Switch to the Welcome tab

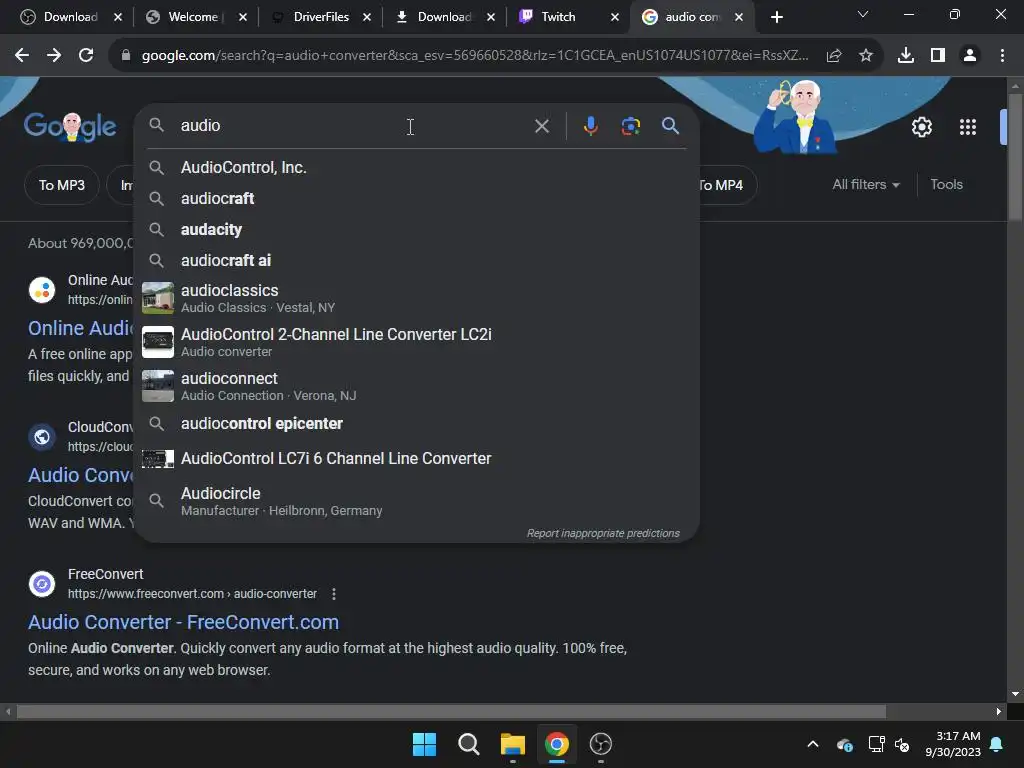(189, 17)
